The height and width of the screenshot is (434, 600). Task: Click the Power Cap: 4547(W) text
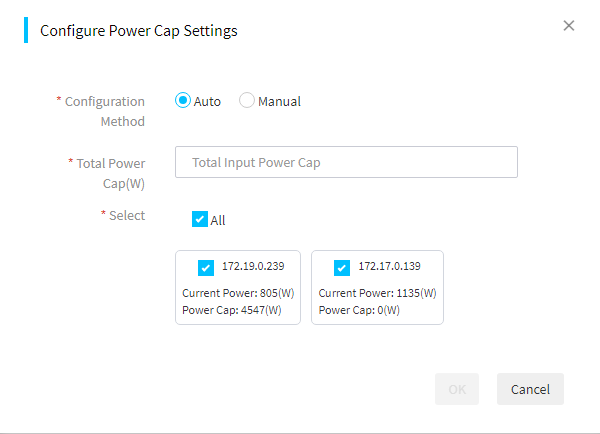(x=232, y=310)
